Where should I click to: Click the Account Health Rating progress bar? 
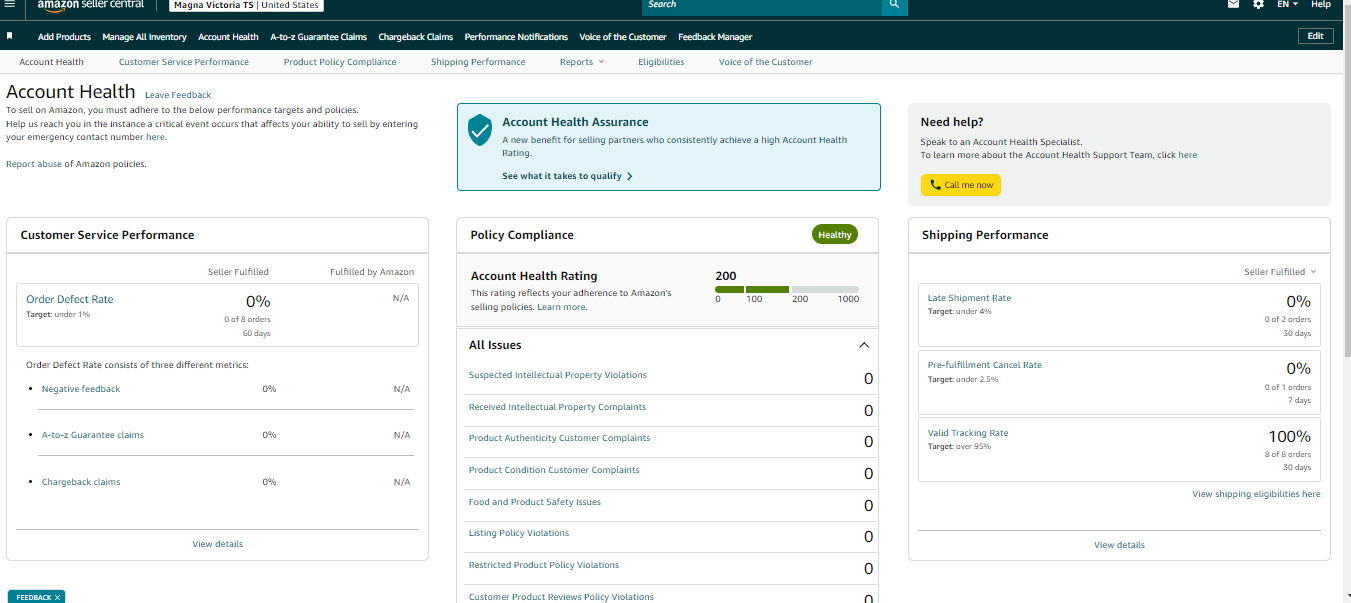coord(787,289)
